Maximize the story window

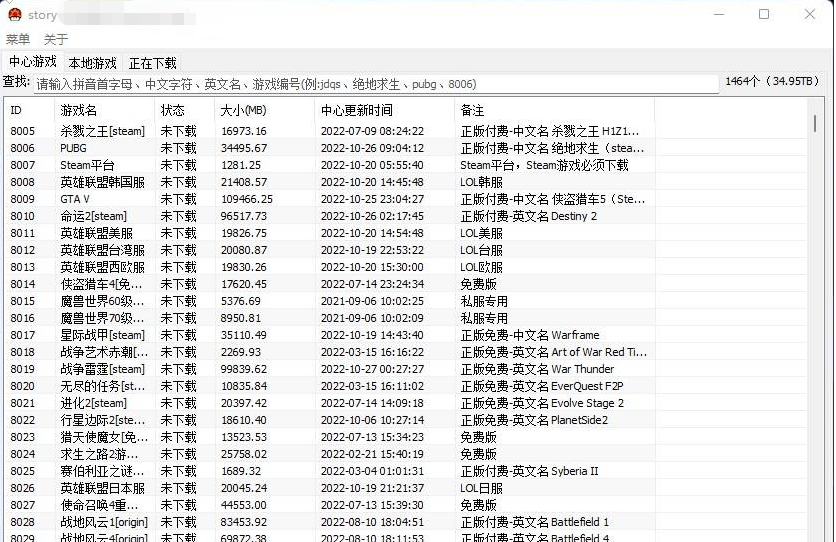(x=764, y=14)
